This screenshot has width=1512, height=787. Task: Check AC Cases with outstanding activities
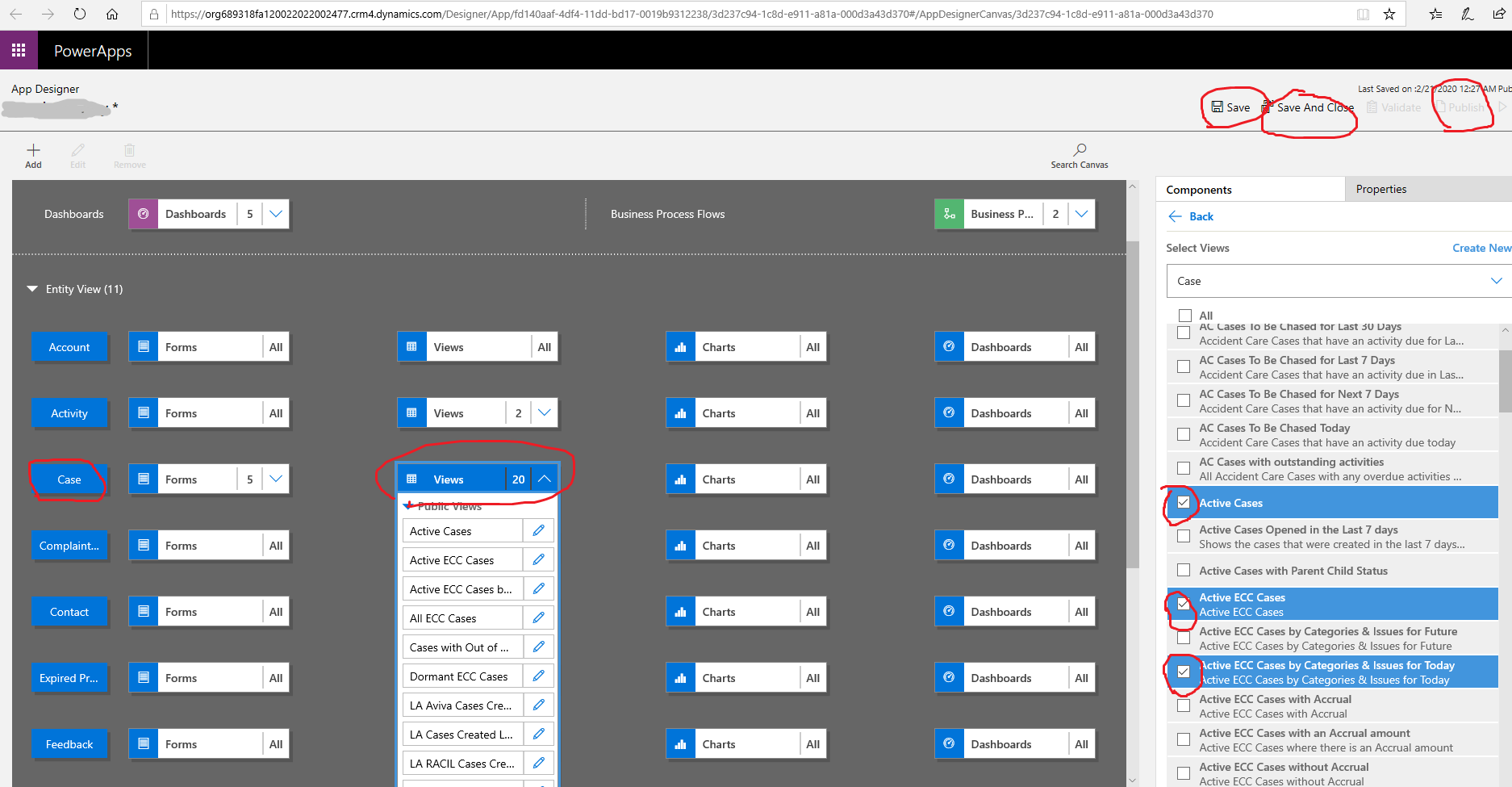(x=1184, y=469)
